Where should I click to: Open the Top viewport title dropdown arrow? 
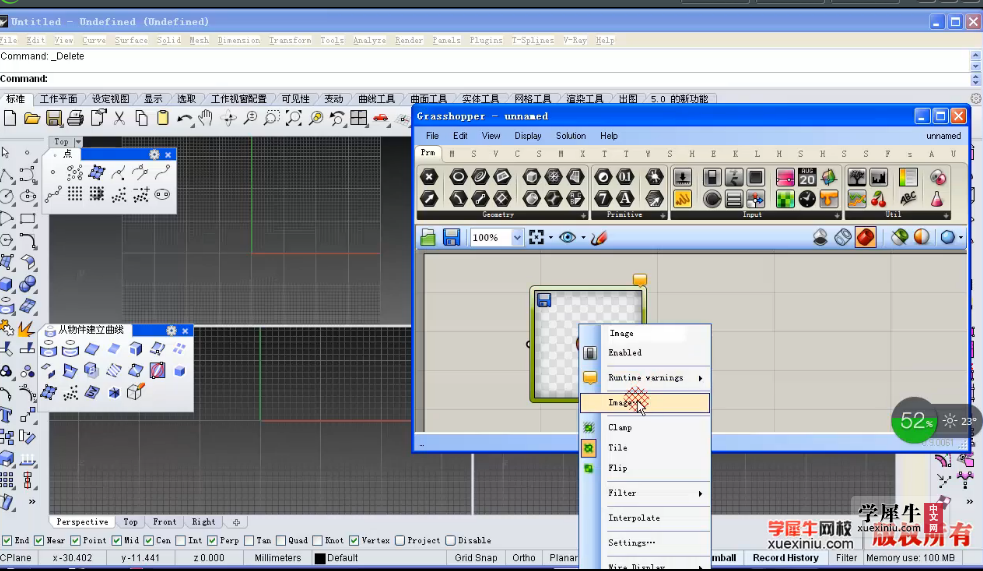(78, 142)
